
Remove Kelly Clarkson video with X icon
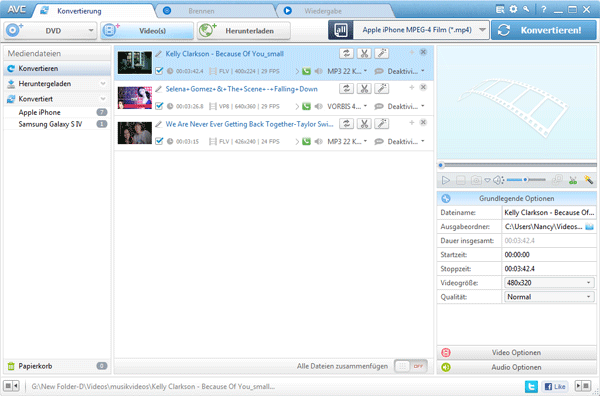[x=423, y=52]
